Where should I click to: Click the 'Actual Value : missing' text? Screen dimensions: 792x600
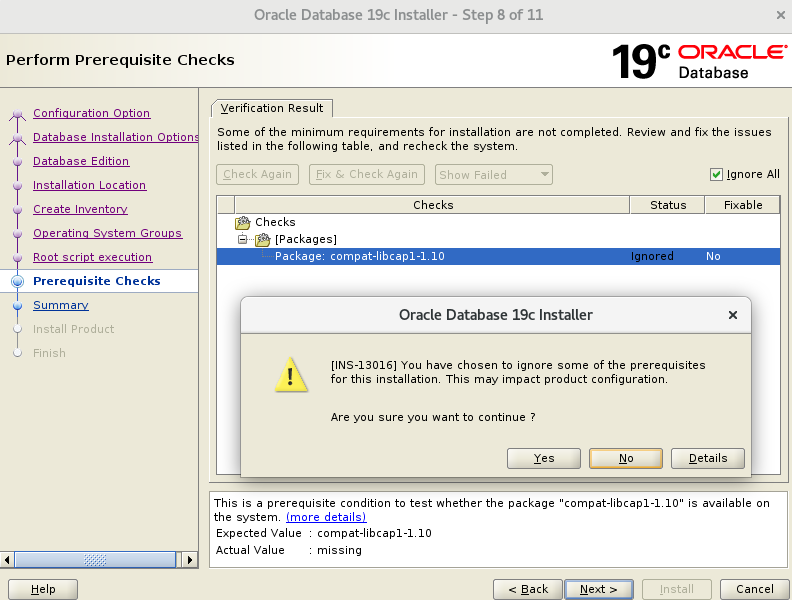[288, 550]
